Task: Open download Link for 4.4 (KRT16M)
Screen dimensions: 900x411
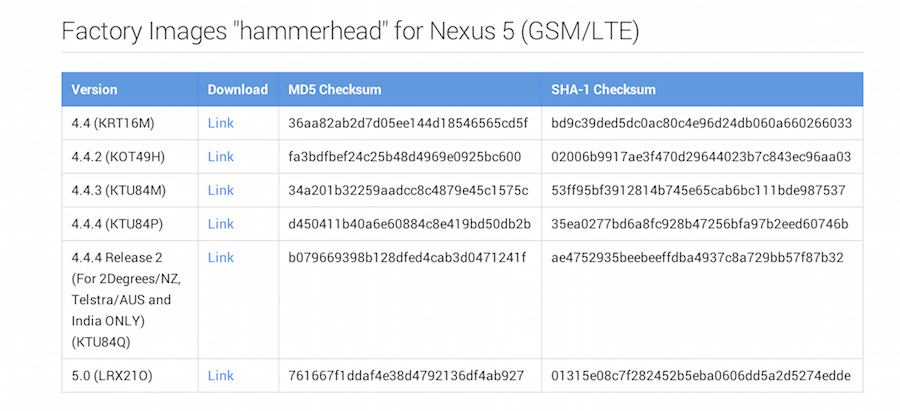Action: tap(220, 123)
